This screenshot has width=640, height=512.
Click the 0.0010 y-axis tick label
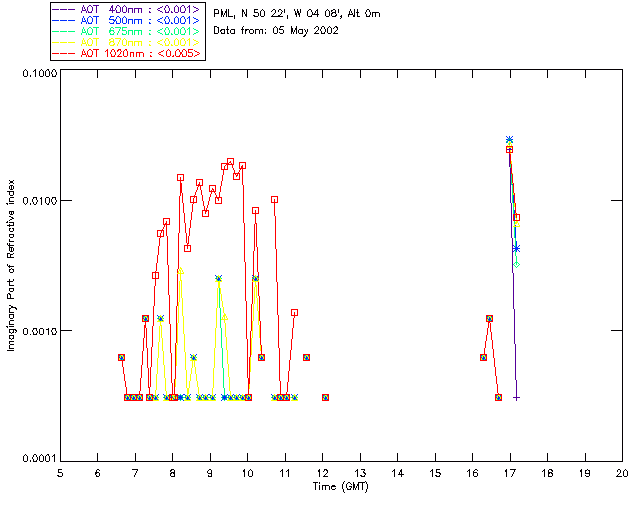click(39, 331)
